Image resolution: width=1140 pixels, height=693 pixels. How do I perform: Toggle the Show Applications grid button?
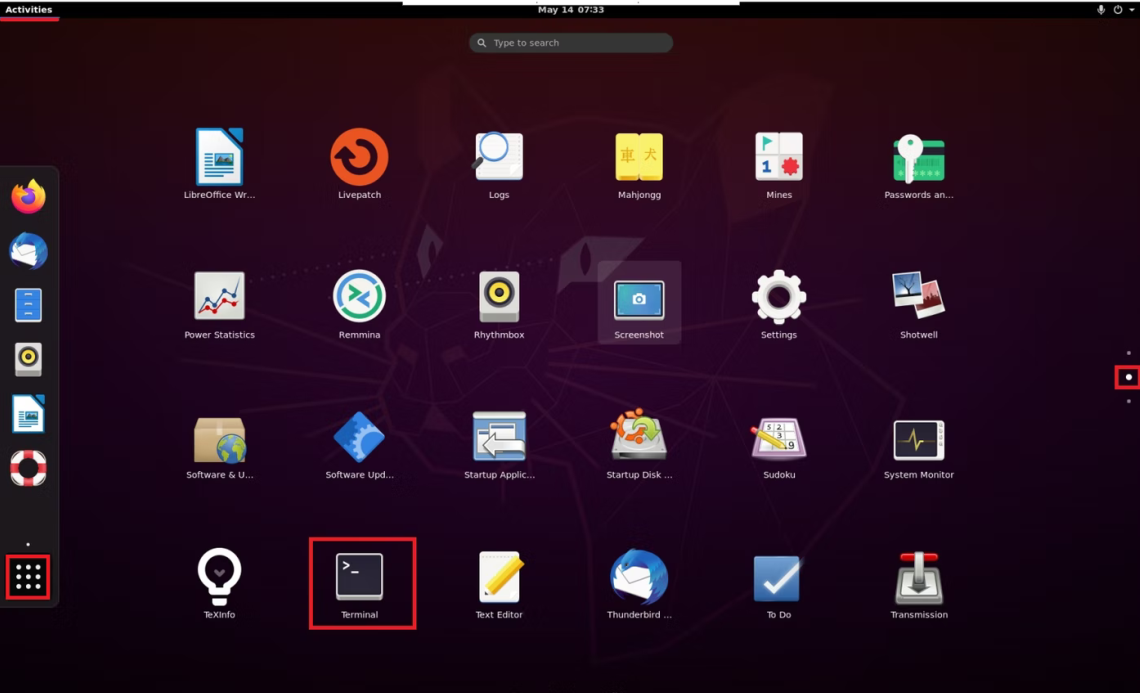28,577
